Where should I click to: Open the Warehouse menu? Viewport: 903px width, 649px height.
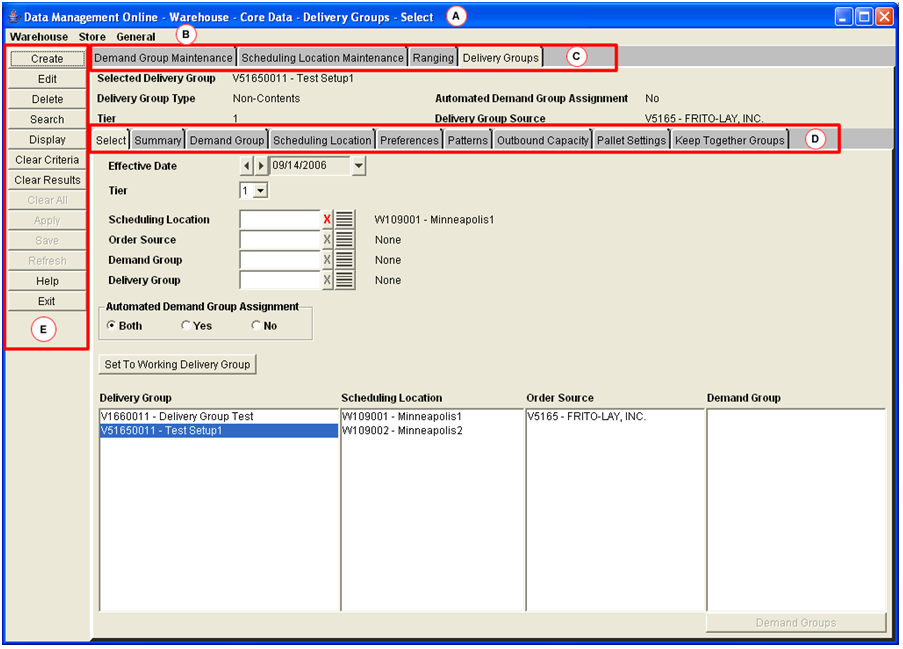tap(39, 36)
